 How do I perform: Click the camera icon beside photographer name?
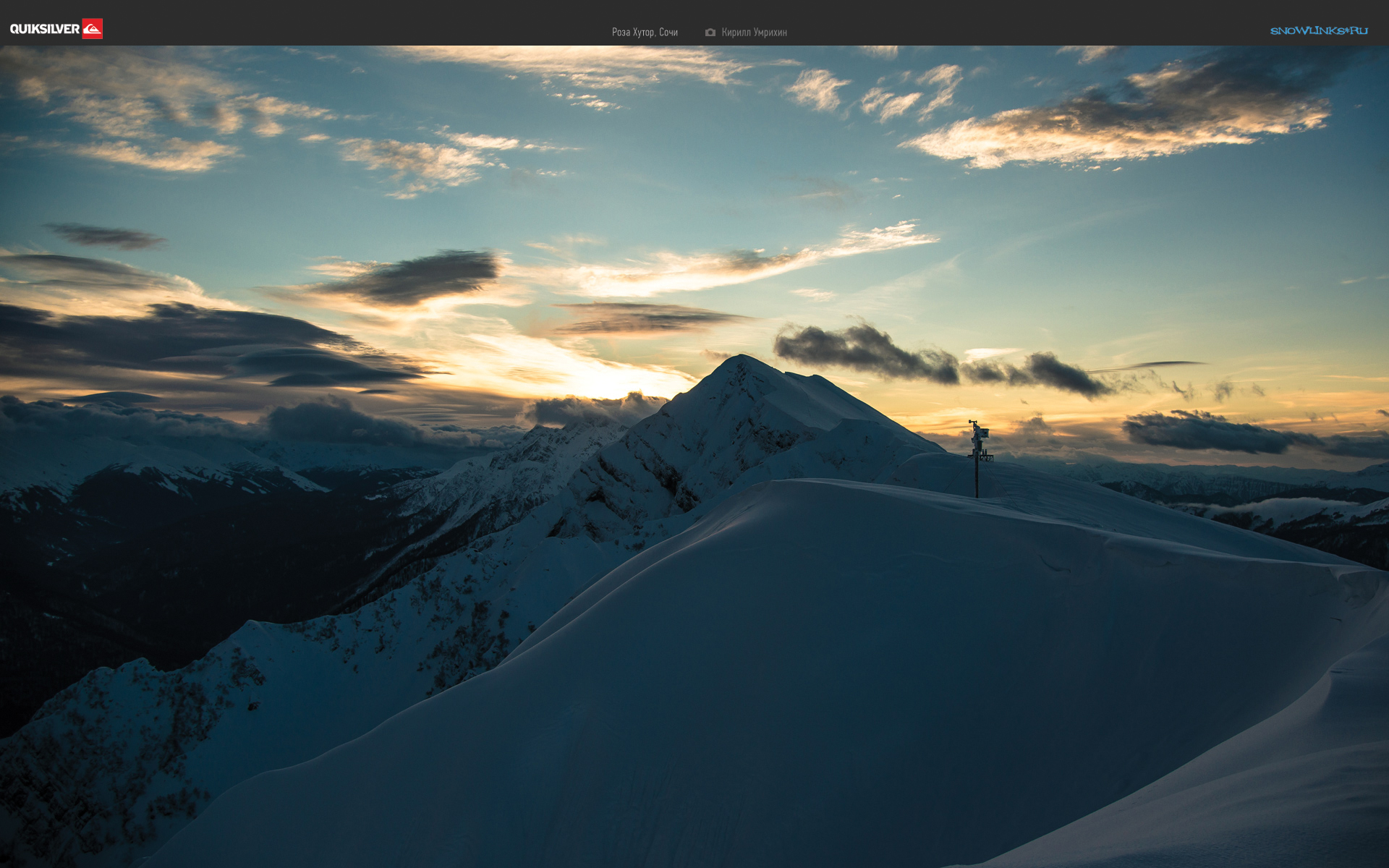(710, 33)
